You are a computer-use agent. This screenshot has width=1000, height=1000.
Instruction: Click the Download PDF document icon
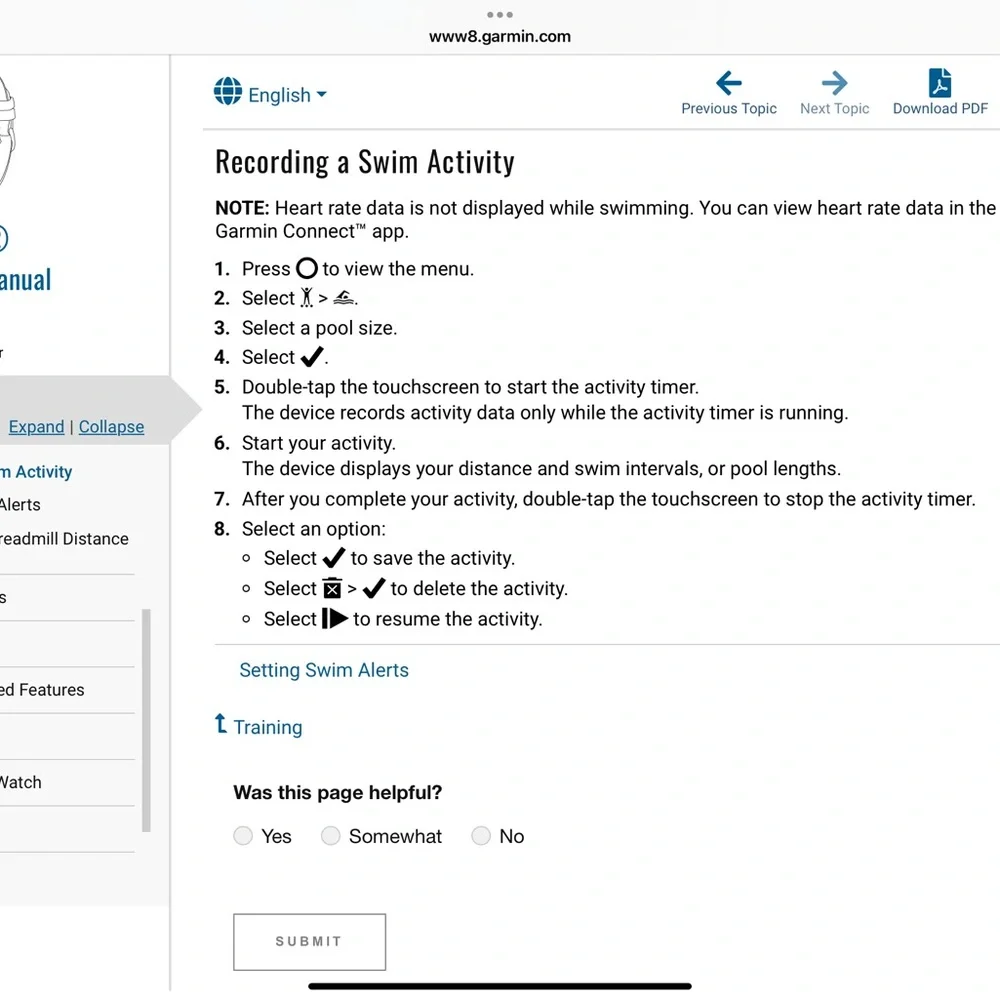click(940, 83)
